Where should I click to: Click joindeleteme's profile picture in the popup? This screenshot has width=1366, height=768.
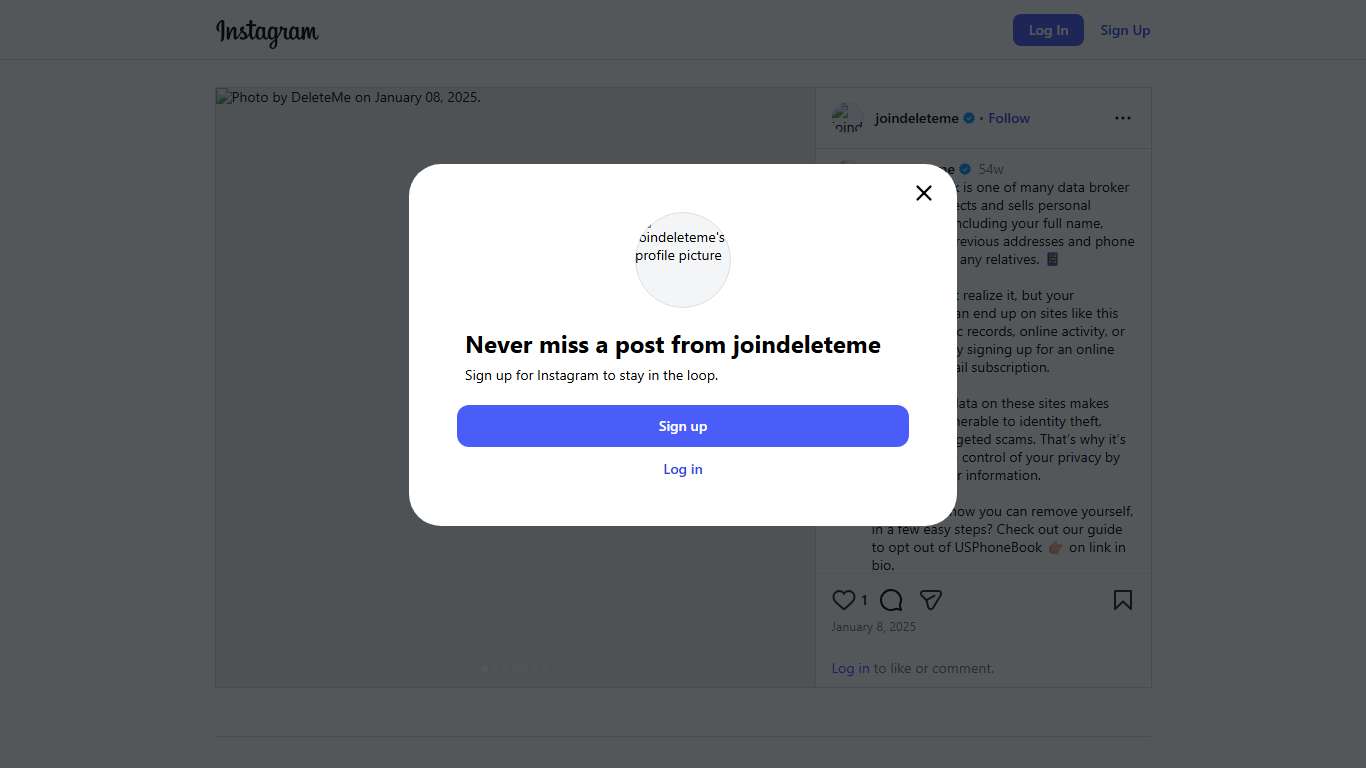683,259
